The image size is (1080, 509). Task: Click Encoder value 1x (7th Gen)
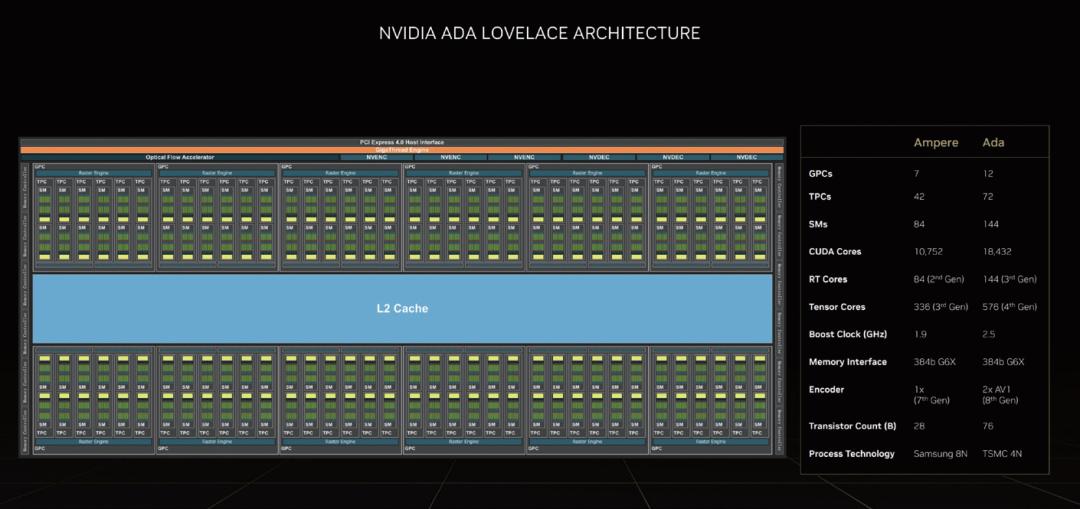(x=931, y=394)
